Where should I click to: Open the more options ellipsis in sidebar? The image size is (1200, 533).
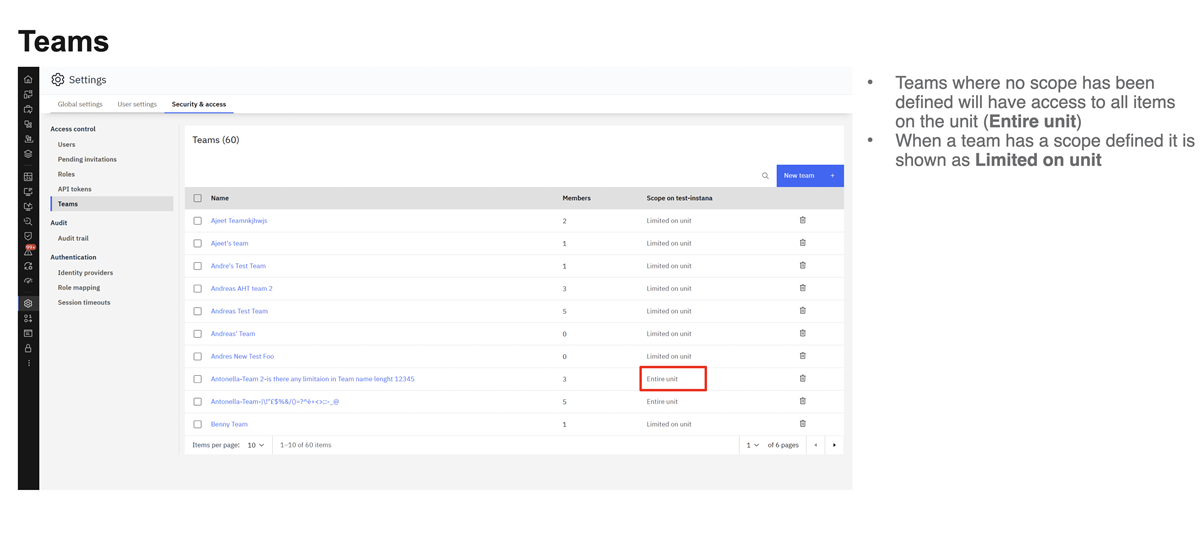click(28, 363)
